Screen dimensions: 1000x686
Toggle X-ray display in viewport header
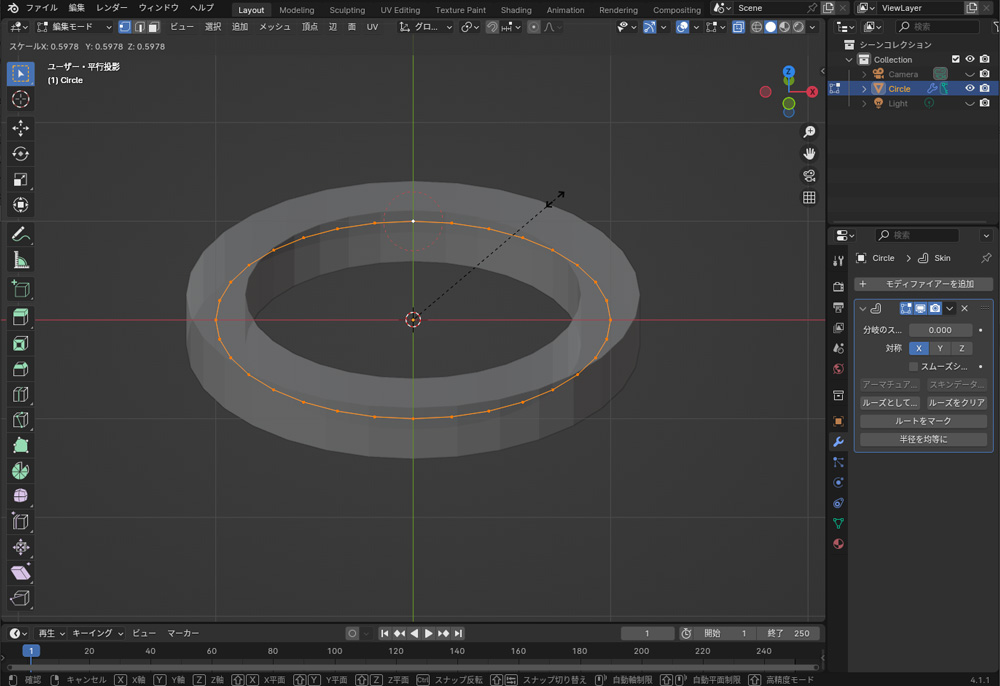pos(738,27)
